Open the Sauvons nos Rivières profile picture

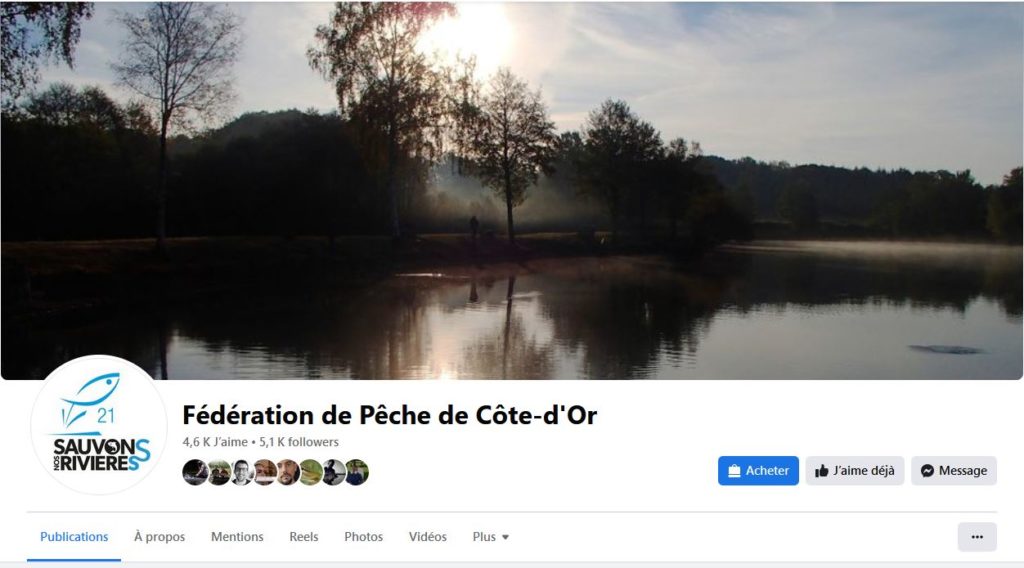point(99,424)
